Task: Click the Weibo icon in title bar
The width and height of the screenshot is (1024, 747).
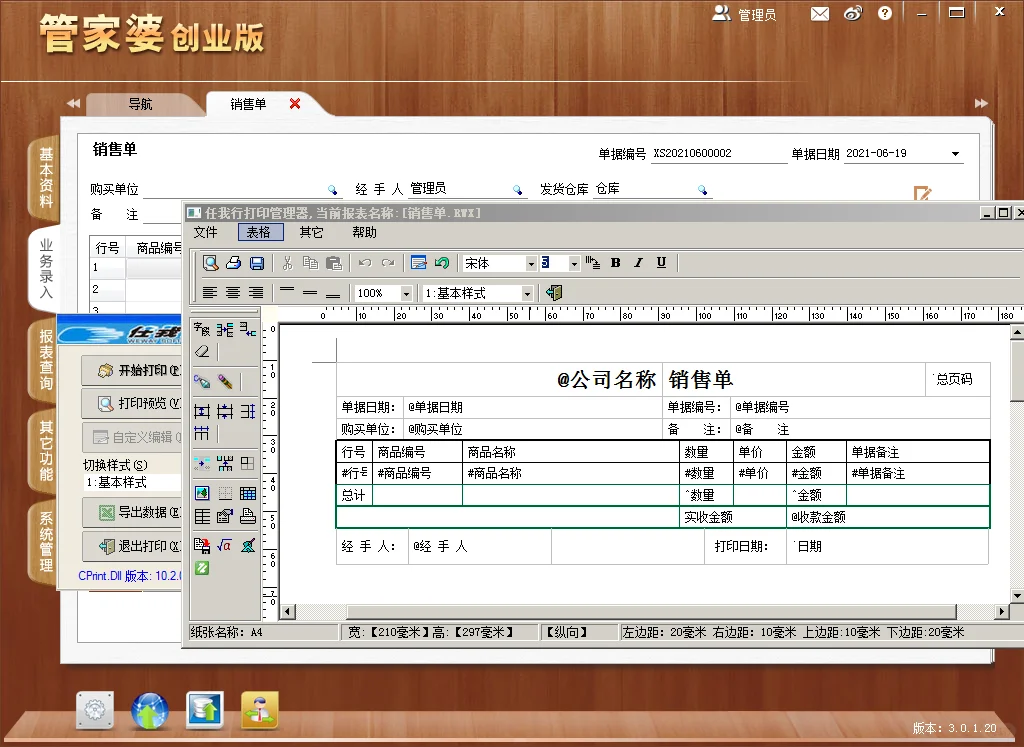Action: 853,13
